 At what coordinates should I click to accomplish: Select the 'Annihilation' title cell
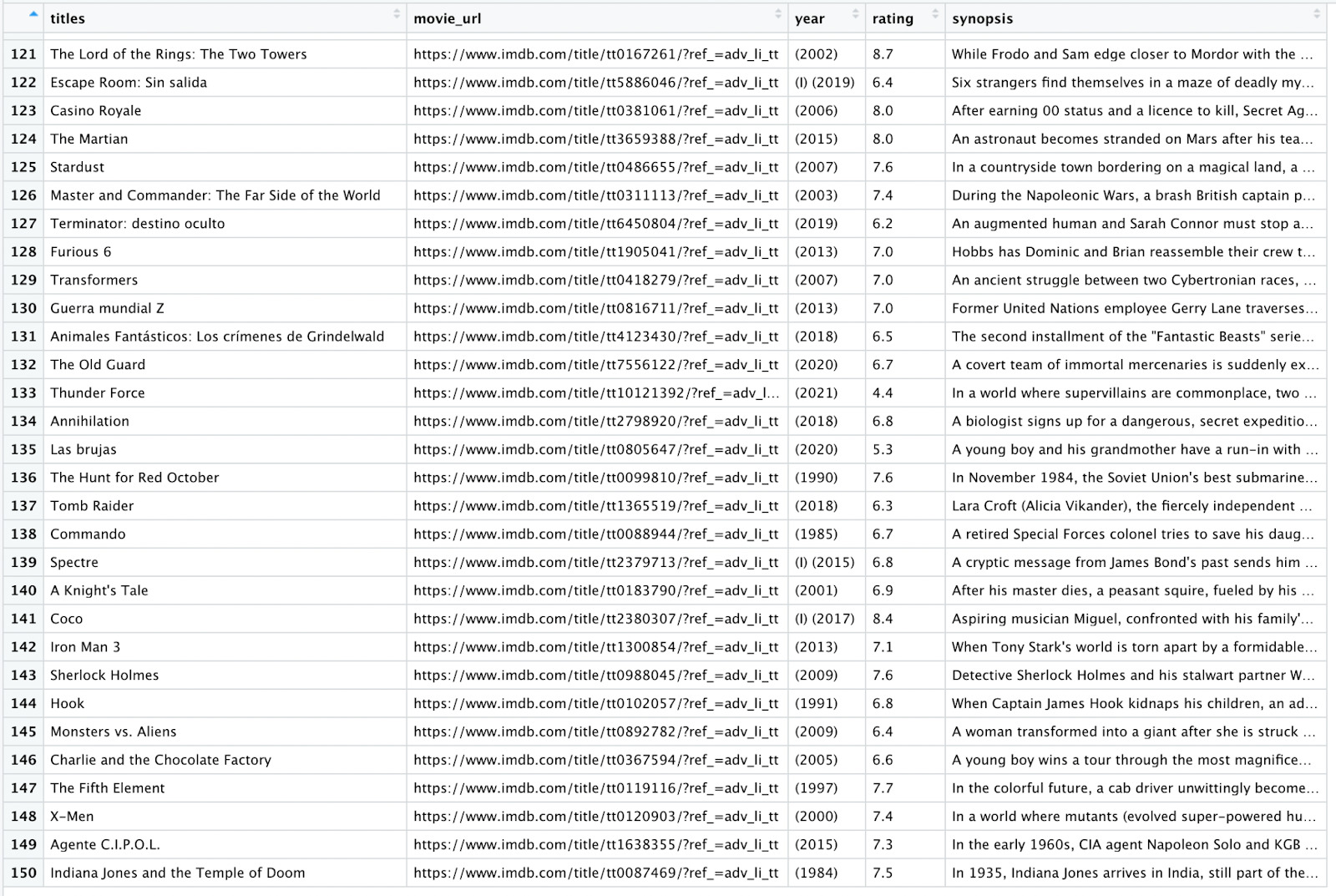[225, 422]
